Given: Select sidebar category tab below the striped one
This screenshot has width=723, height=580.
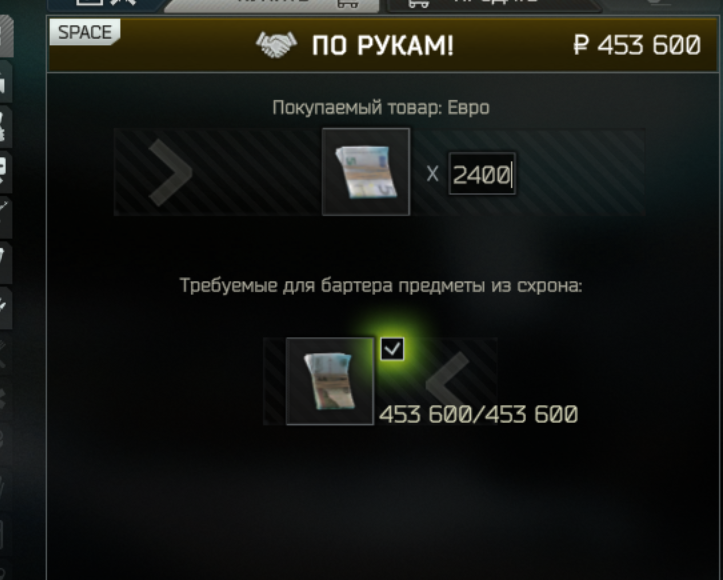Looking at the screenshot, I should 5,83.
